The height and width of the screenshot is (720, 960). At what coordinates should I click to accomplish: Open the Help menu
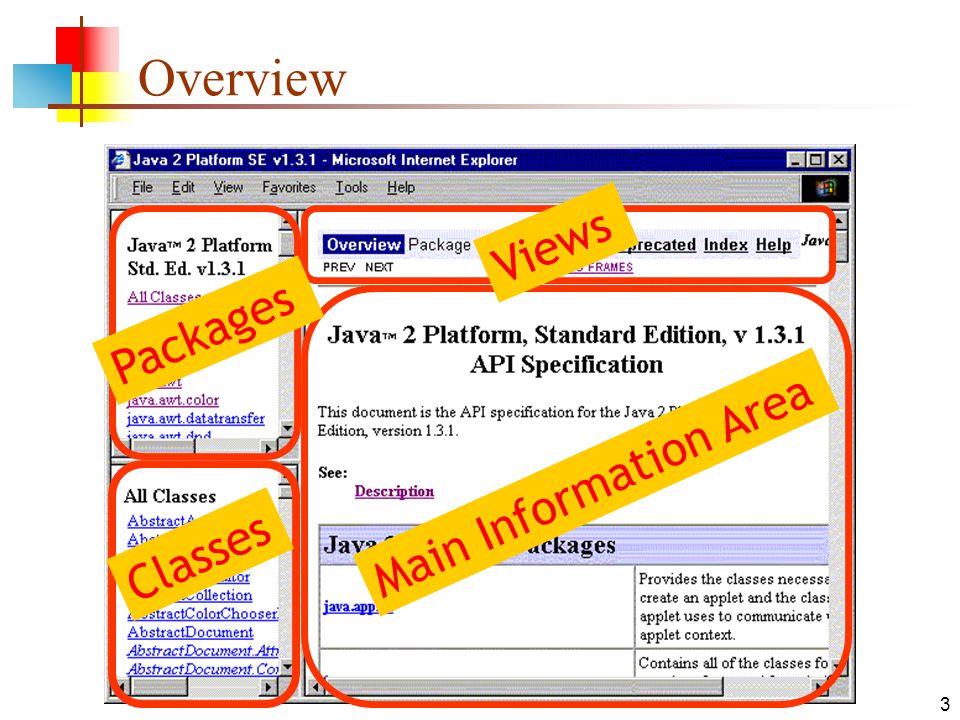pyautogui.click(x=400, y=187)
